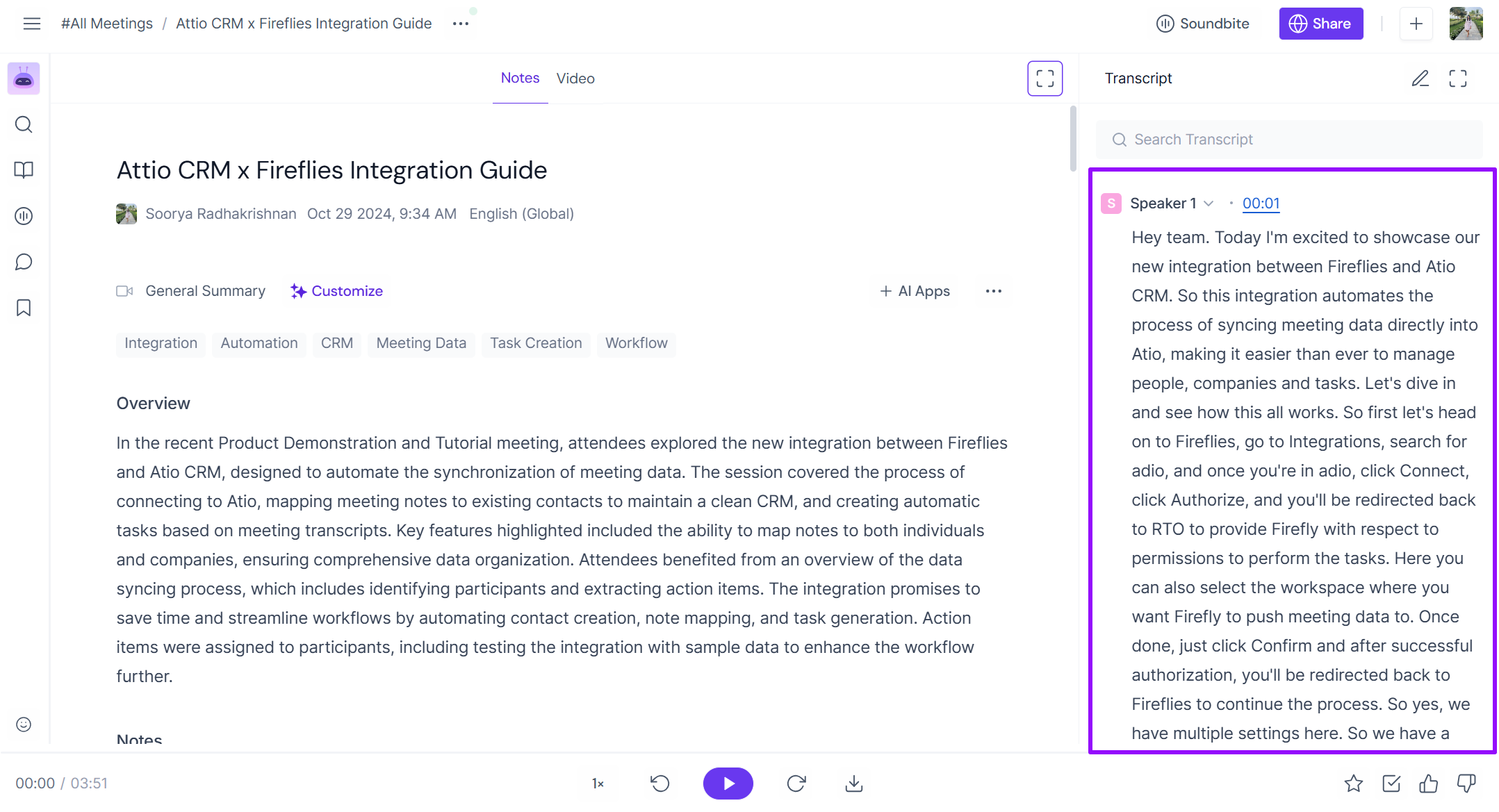This screenshot has width=1499, height=812.
Task: Expand the Speaker 1 dropdown
Action: (x=1209, y=204)
